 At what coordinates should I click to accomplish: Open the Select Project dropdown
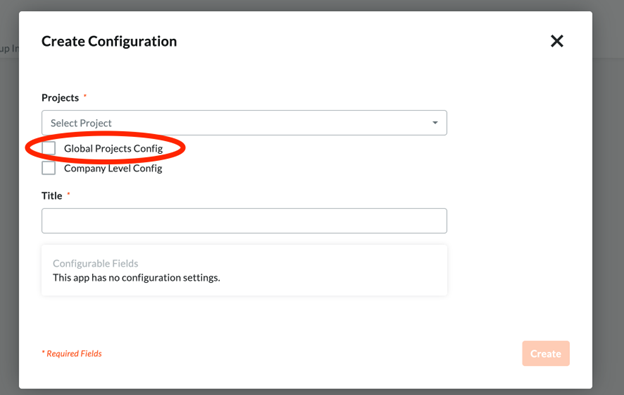[244, 123]
